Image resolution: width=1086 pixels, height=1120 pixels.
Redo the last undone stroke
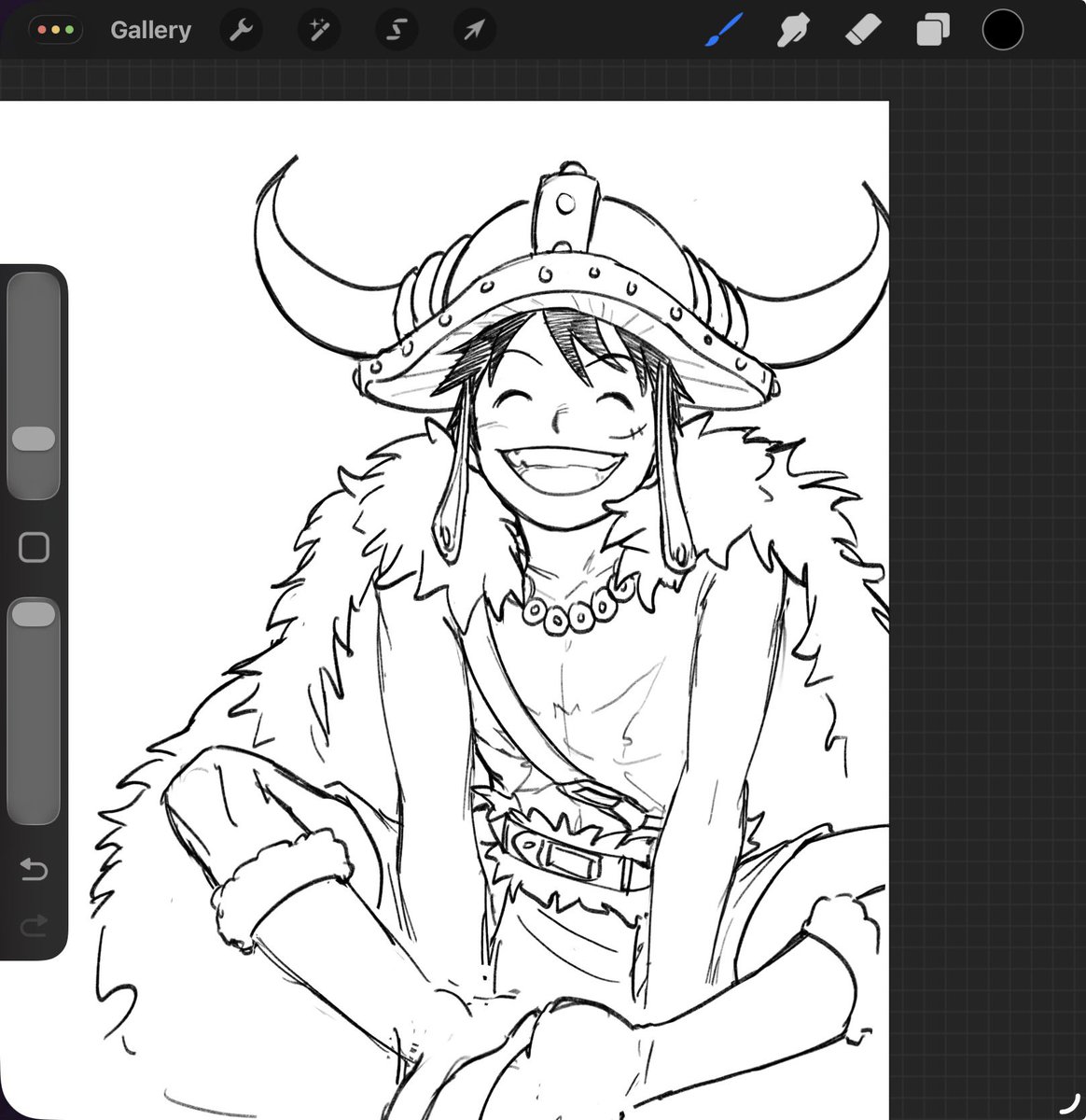(x=34, y=926)
